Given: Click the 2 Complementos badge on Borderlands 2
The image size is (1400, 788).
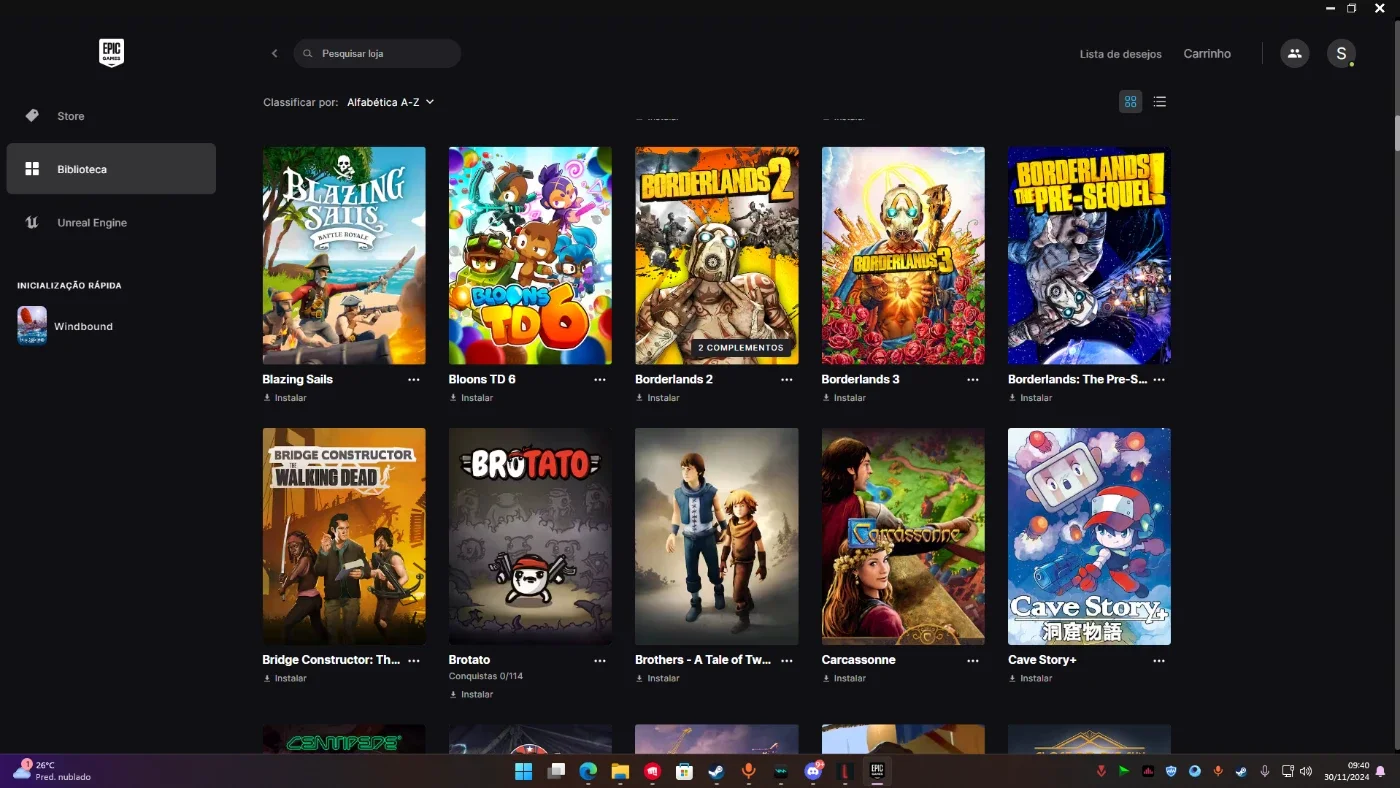Looking at the screenshot, I should pos(741,348).
